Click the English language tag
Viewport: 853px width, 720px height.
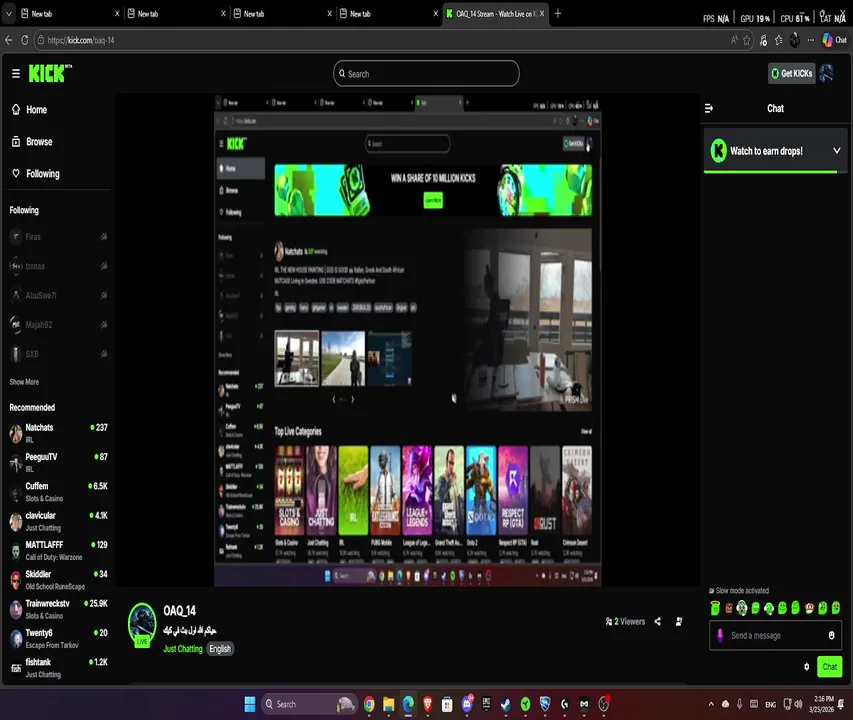pyautogui.click(x=220, y=649)
